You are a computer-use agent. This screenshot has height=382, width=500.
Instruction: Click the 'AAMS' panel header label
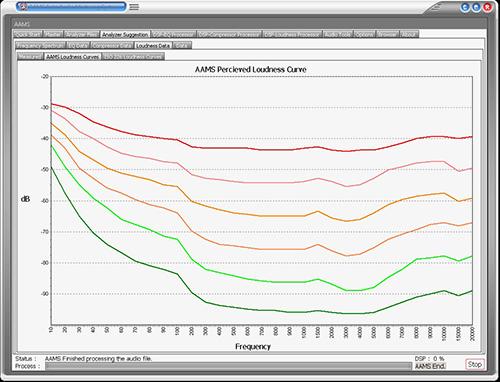(x=22, y=24)
